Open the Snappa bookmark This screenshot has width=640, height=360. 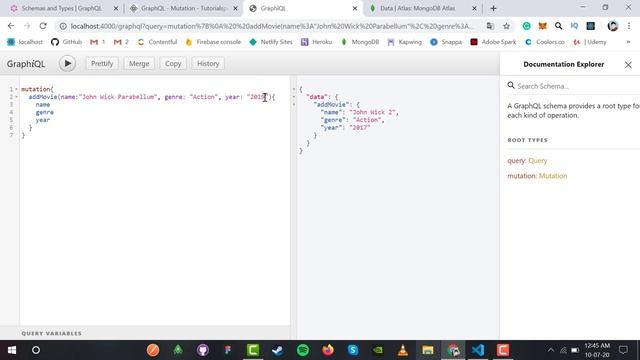(446, 42)
